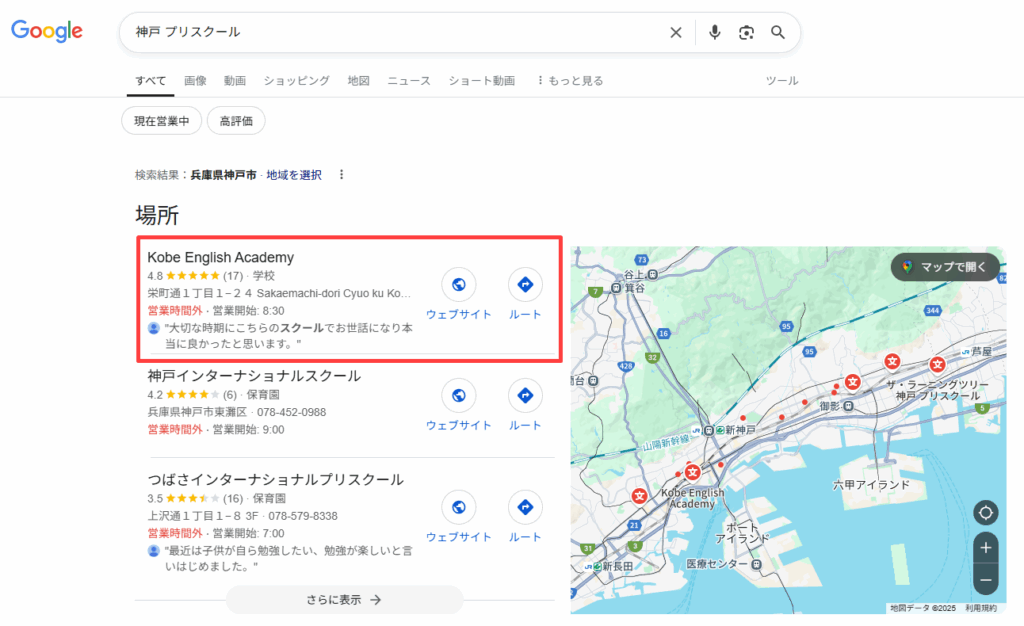Click reviewer avatar in つばさ review

pyautogui.click(x=153, y=551)
